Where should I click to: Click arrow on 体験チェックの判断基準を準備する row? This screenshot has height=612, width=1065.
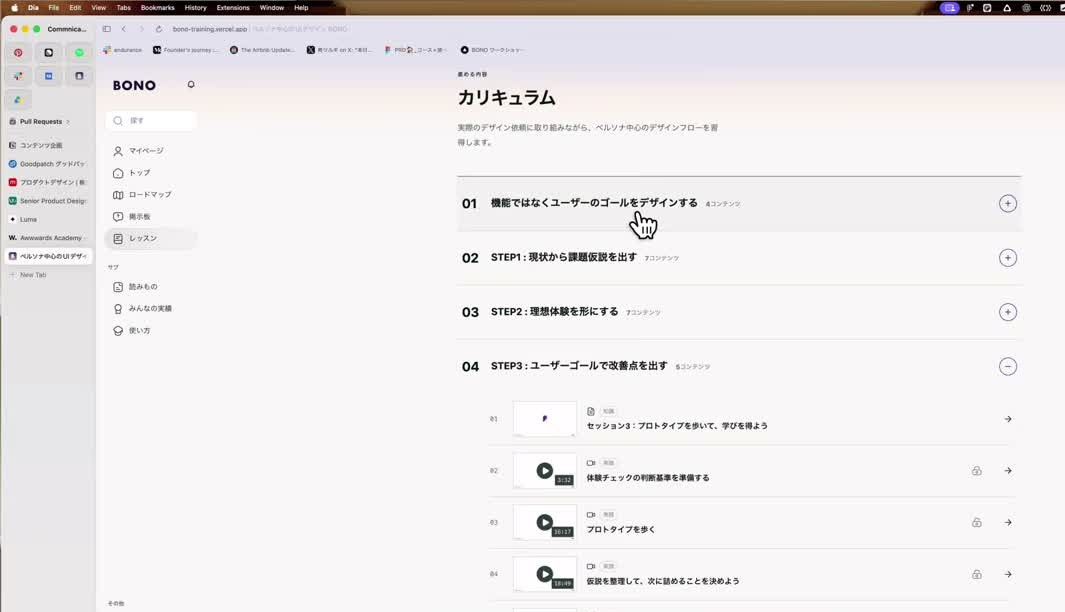[x=1008, y=471]
